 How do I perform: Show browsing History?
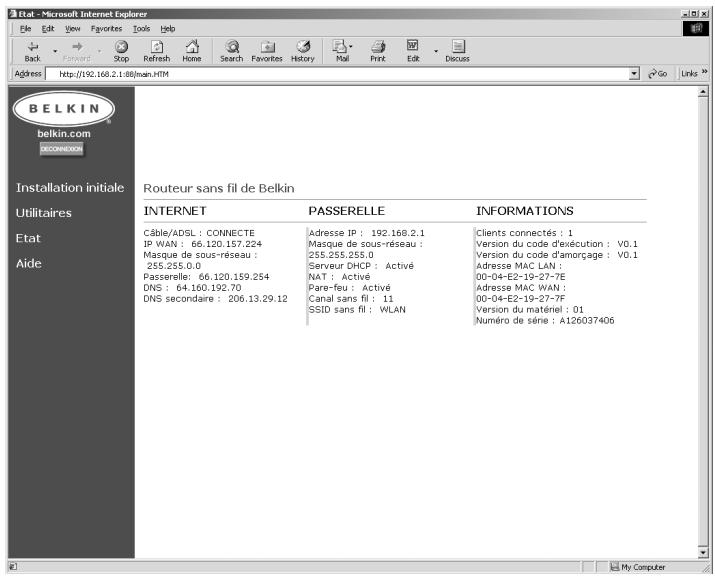click(x=303, y=51)
